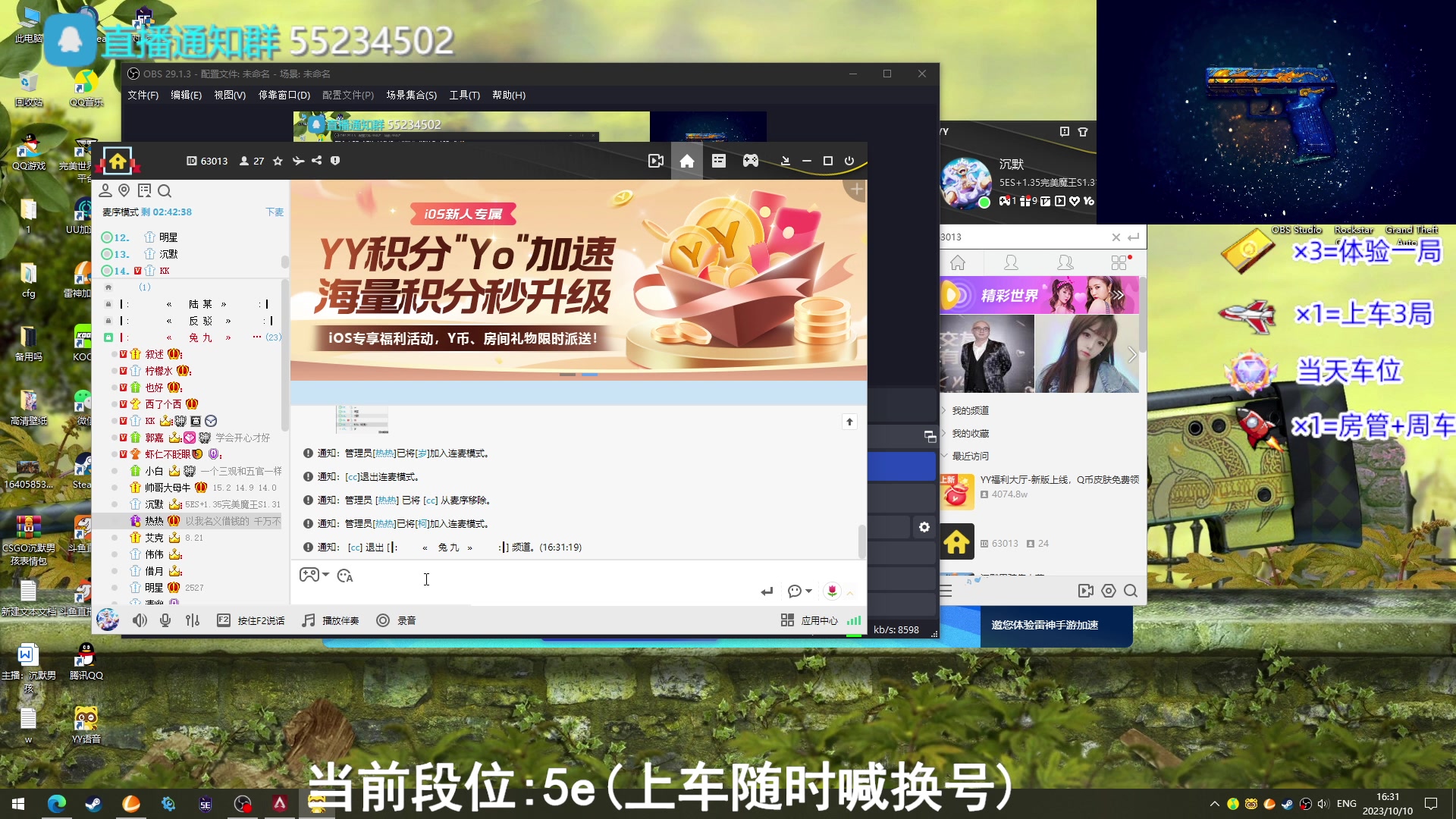Open the 腾讯QQ desktop shortcut
The width and height of the screenshot is (1456, 819).
(86, 661)
